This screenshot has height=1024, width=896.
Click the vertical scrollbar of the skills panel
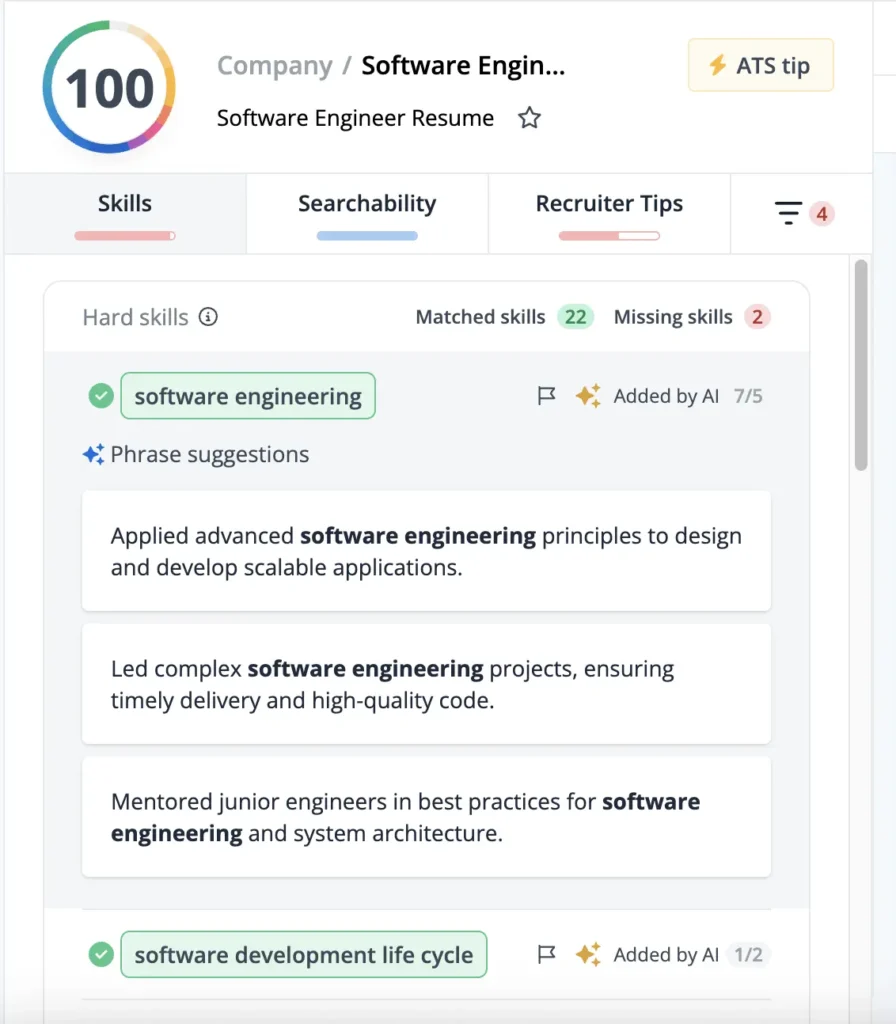pos(862,365)
